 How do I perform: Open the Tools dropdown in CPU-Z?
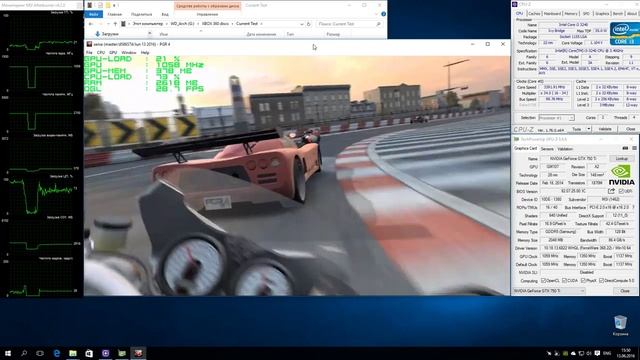pyautogui.click(x=589, y=129)
